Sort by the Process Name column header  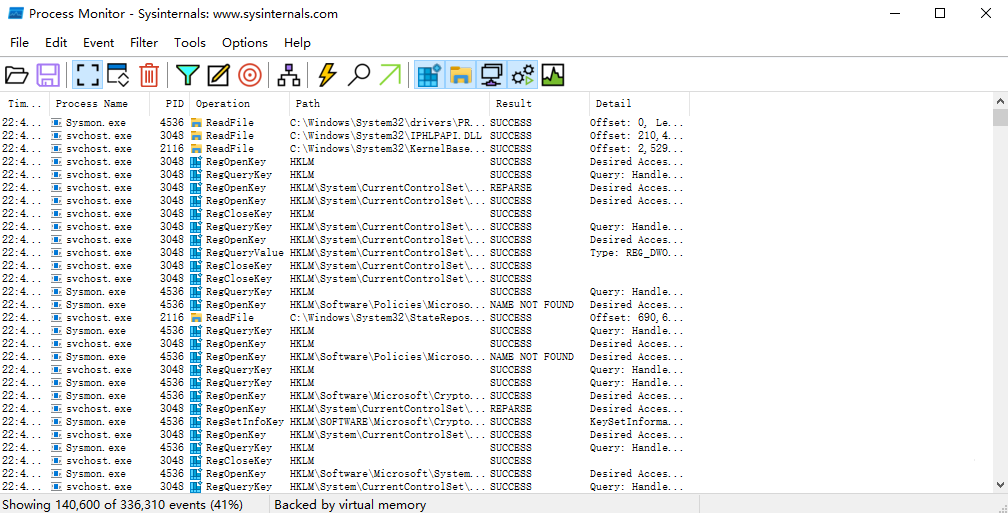point(99,104)
